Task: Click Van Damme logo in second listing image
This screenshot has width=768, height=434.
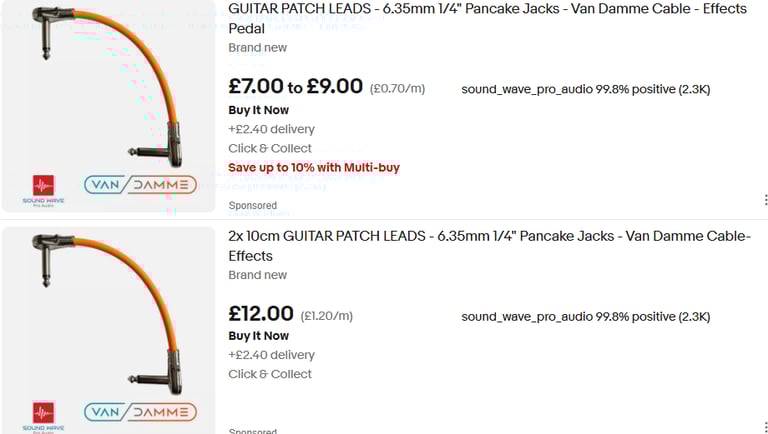Action: 140,411
